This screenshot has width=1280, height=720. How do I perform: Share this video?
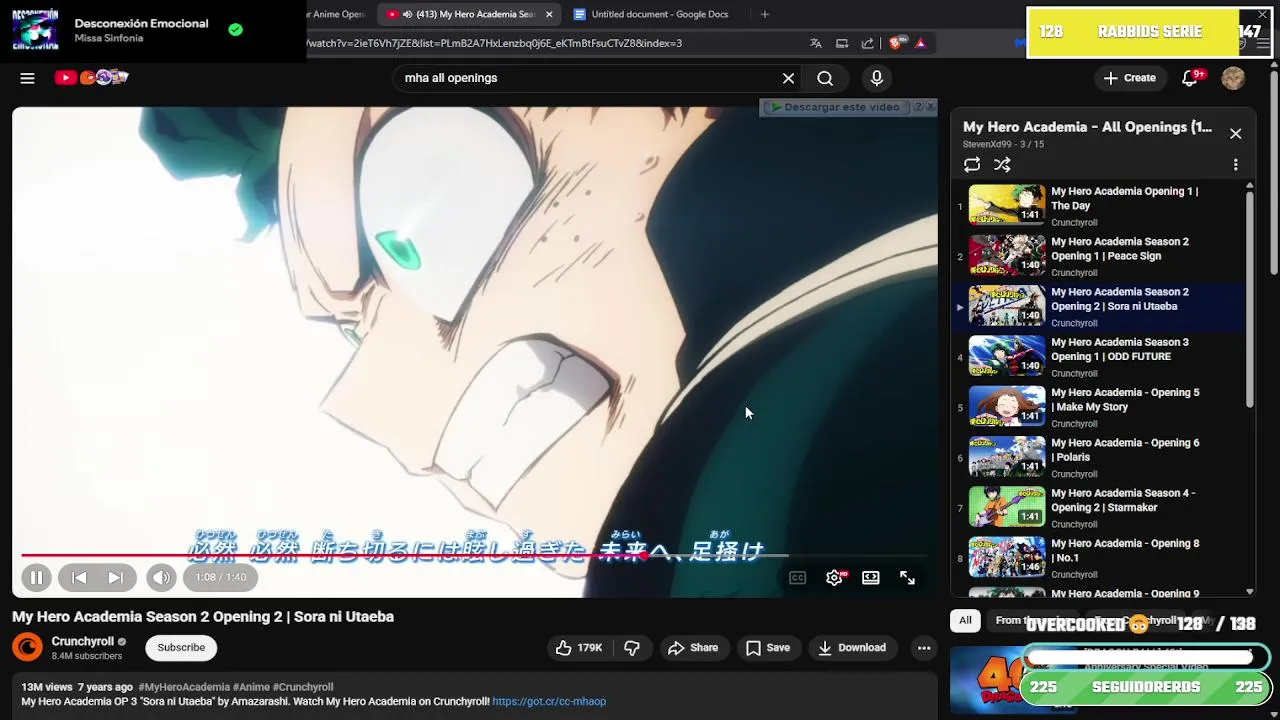point(693,648)
